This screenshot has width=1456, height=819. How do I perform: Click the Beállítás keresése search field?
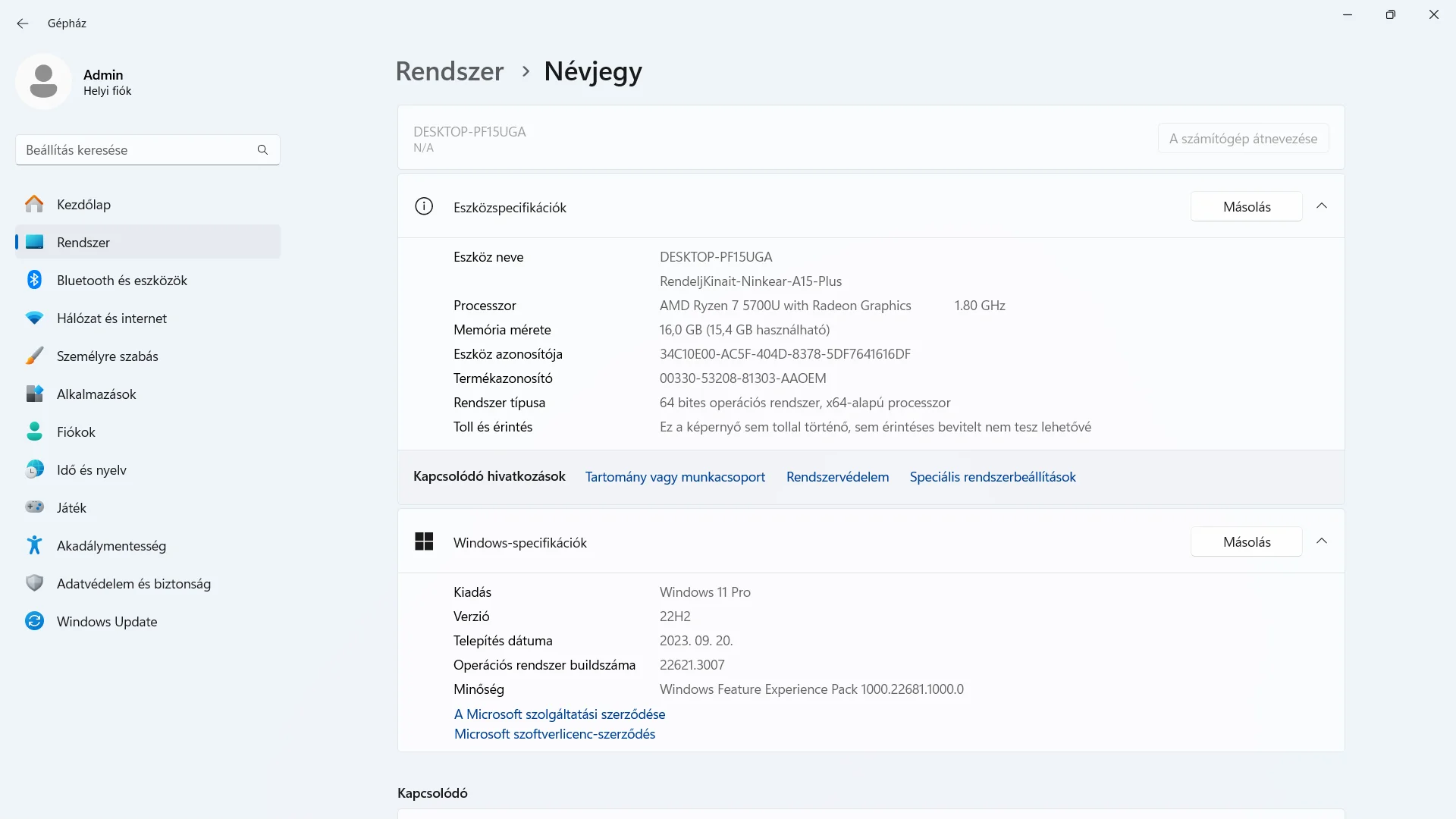click(136, 150)
